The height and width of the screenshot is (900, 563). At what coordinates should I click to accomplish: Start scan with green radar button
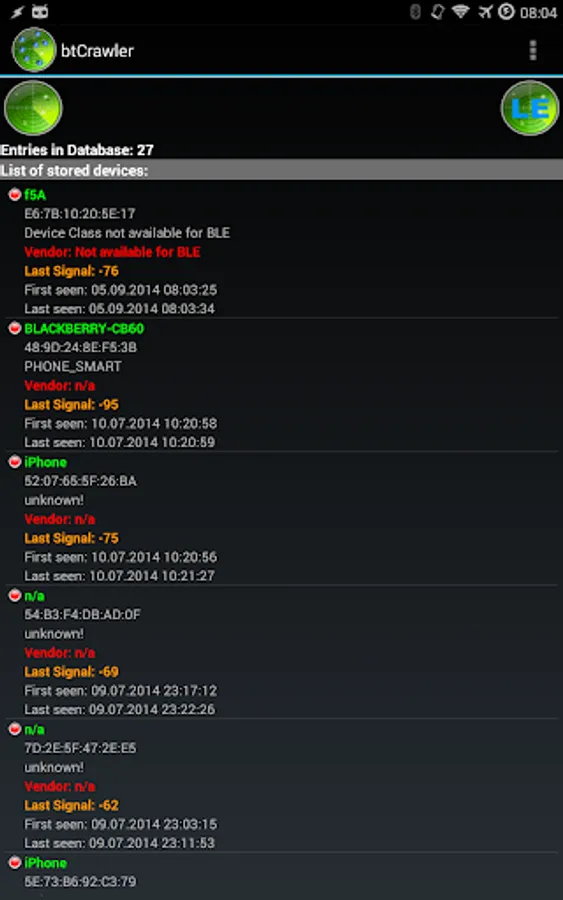click(33, 108)
